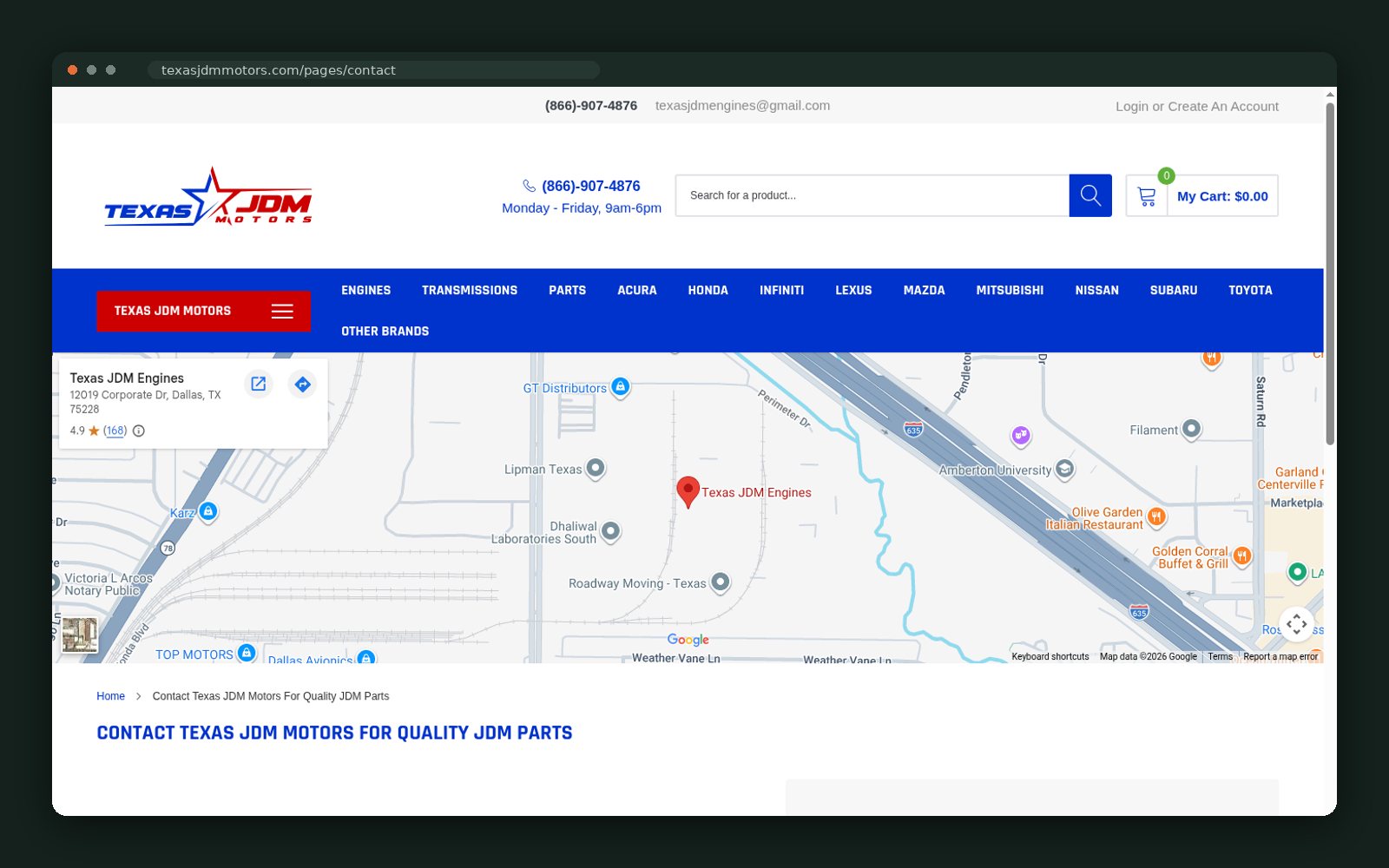Open the shopping cart icon

click(x=1147, y=196)
